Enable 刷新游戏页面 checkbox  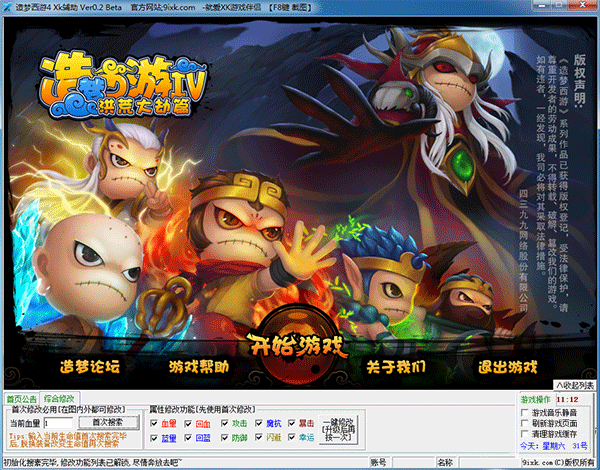525,423
